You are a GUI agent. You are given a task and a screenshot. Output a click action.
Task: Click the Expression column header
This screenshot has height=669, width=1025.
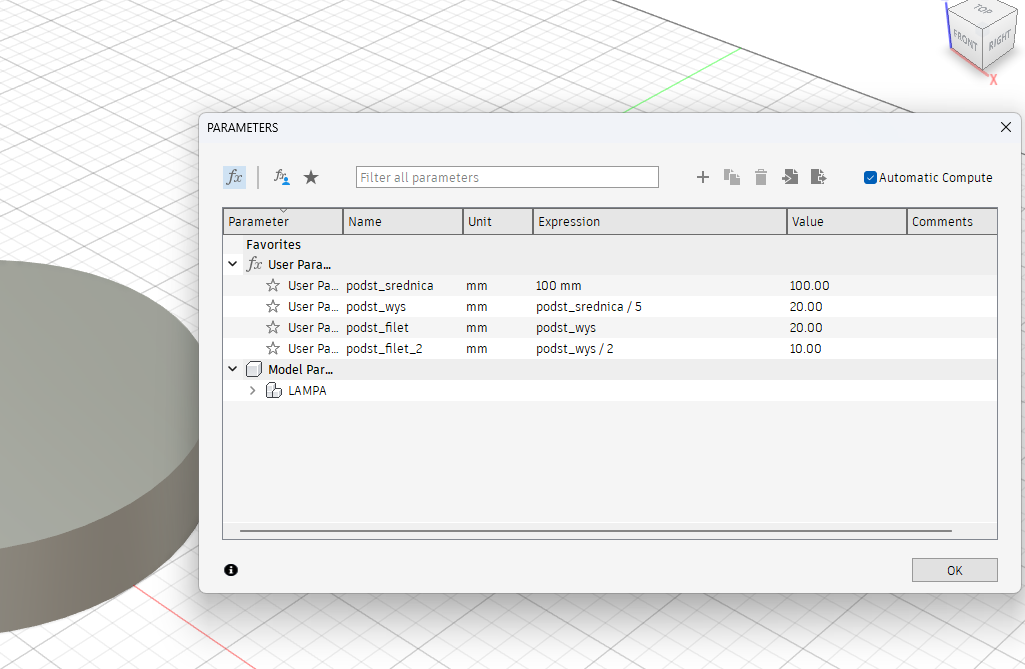tap(660, 222)
